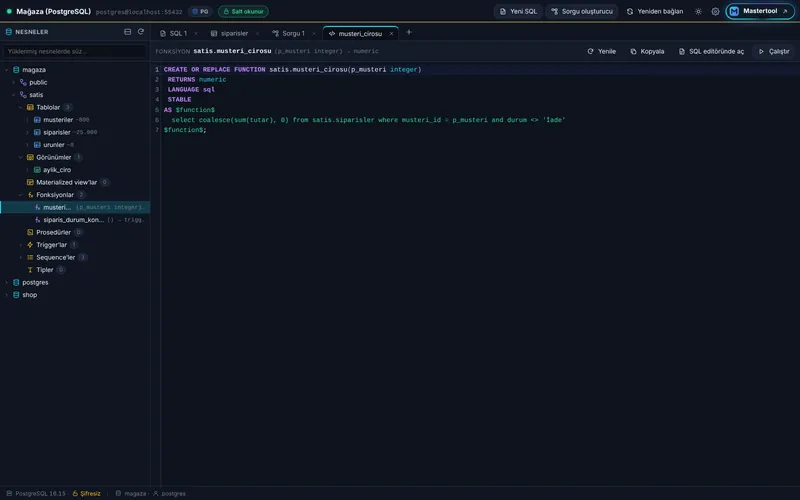This screenshot has height=500, width=800.
Task: Click the Sorgu oluşturucu icon
Action: click(555, 11)
